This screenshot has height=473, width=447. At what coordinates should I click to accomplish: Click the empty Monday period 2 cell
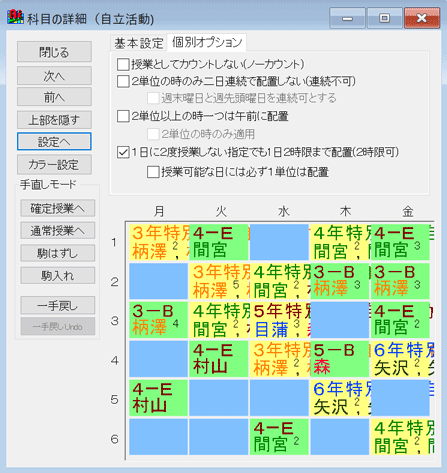pos(158,281)
